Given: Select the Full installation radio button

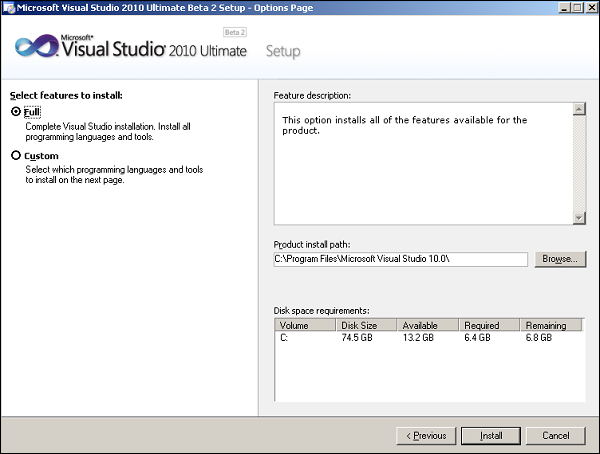Looking at the screenshot, I should click(15, 112).
